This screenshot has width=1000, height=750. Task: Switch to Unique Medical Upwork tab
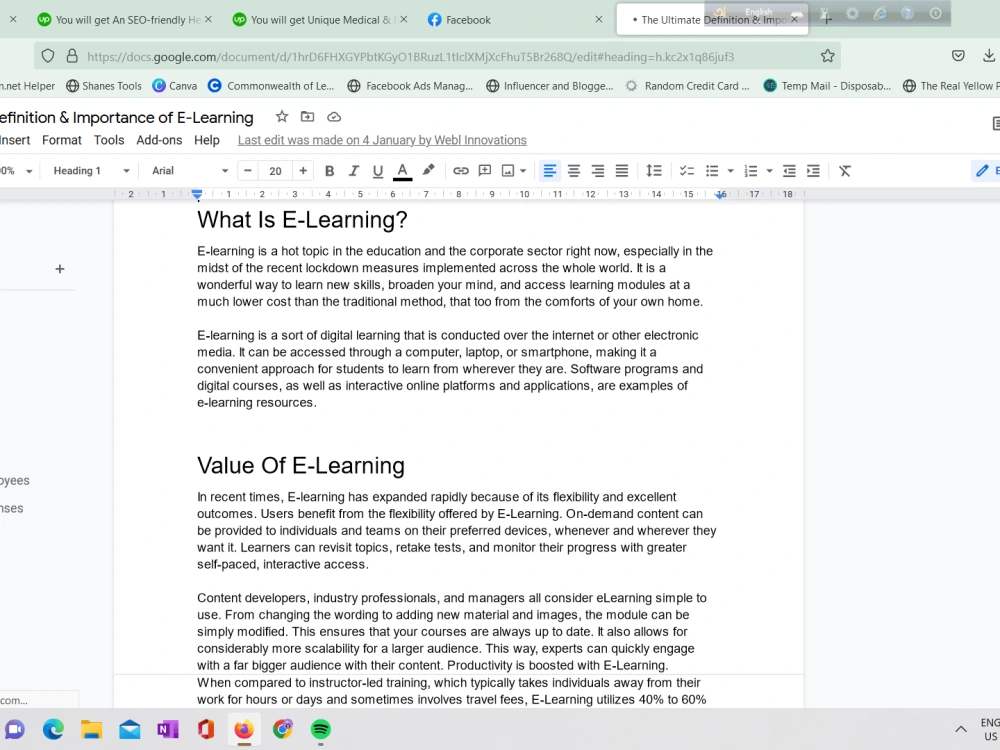[x=320, y=20]
